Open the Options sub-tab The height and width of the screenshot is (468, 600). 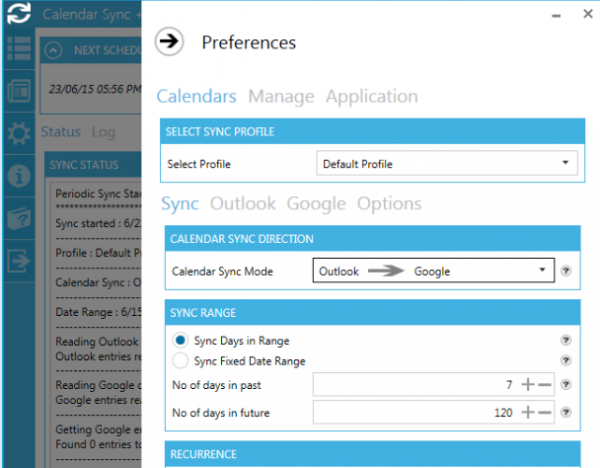(x=390, y=203)
